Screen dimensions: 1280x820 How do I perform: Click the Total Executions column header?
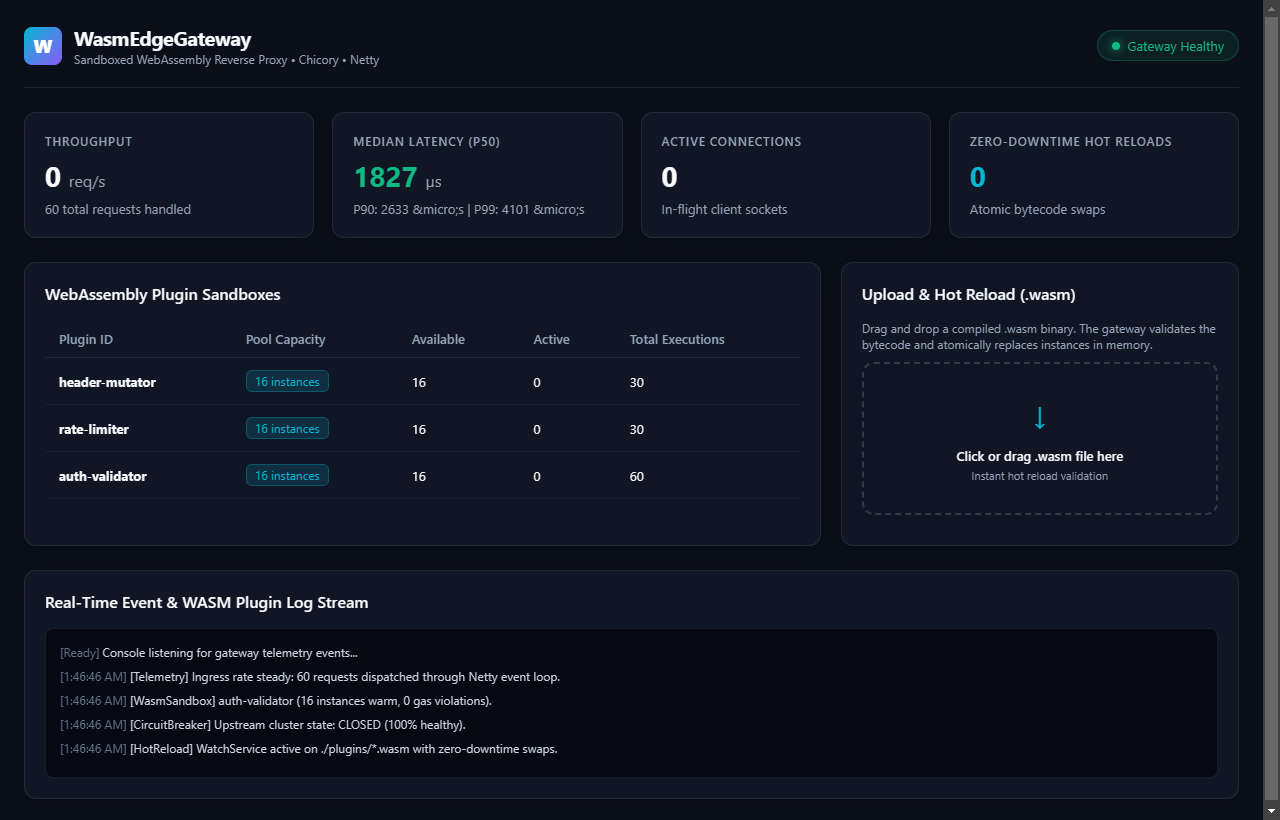(x=677, y=340)
